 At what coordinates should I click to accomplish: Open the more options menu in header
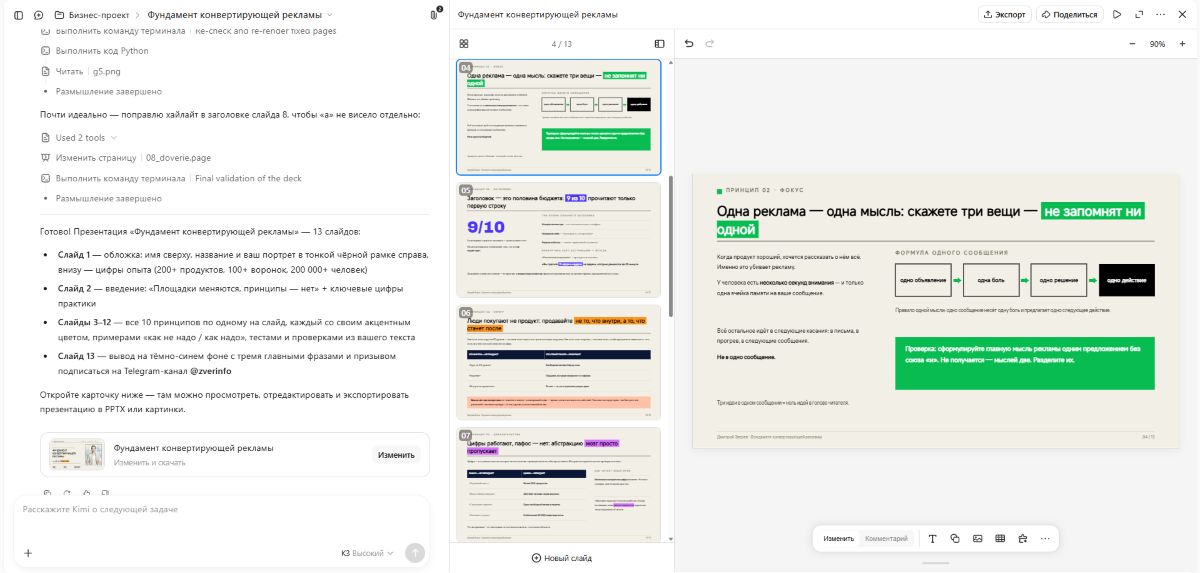[x=1161, y=15]
